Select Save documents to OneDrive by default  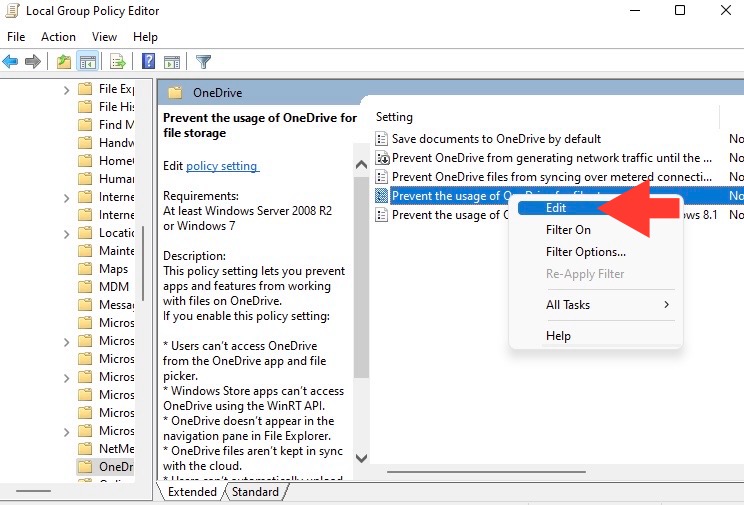pos(496,139)
